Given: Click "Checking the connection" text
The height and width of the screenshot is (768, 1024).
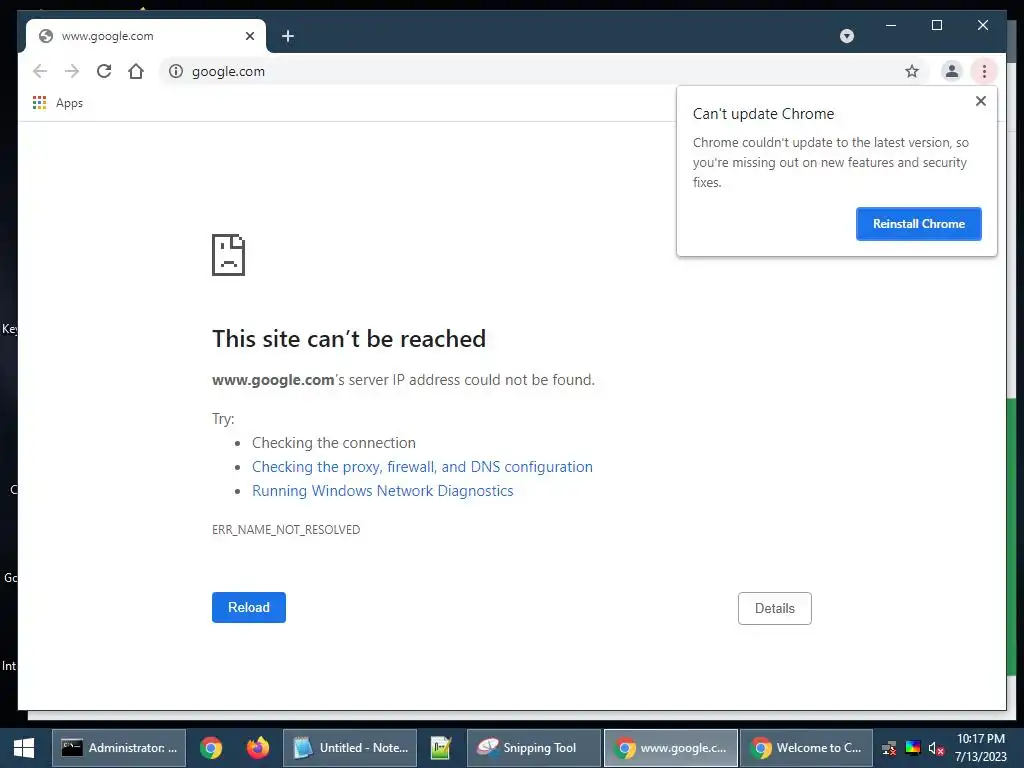Looking at the screenshot, I should coord(334,443).
